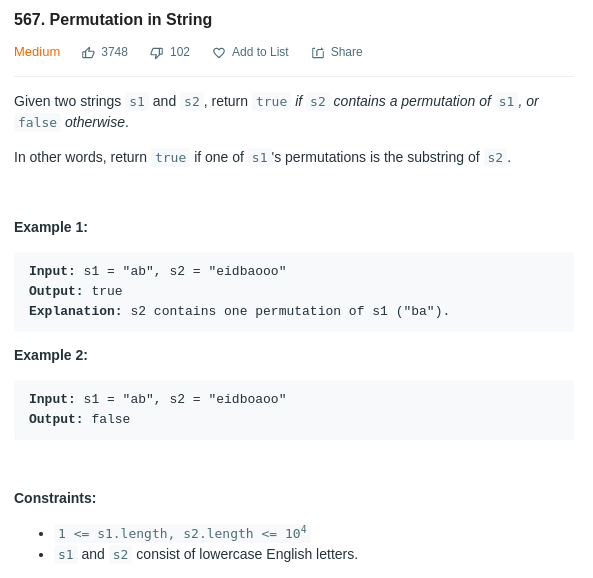
Task: Click the Example 1 input line with "eidbaooo"
Action: click(157, 271)
